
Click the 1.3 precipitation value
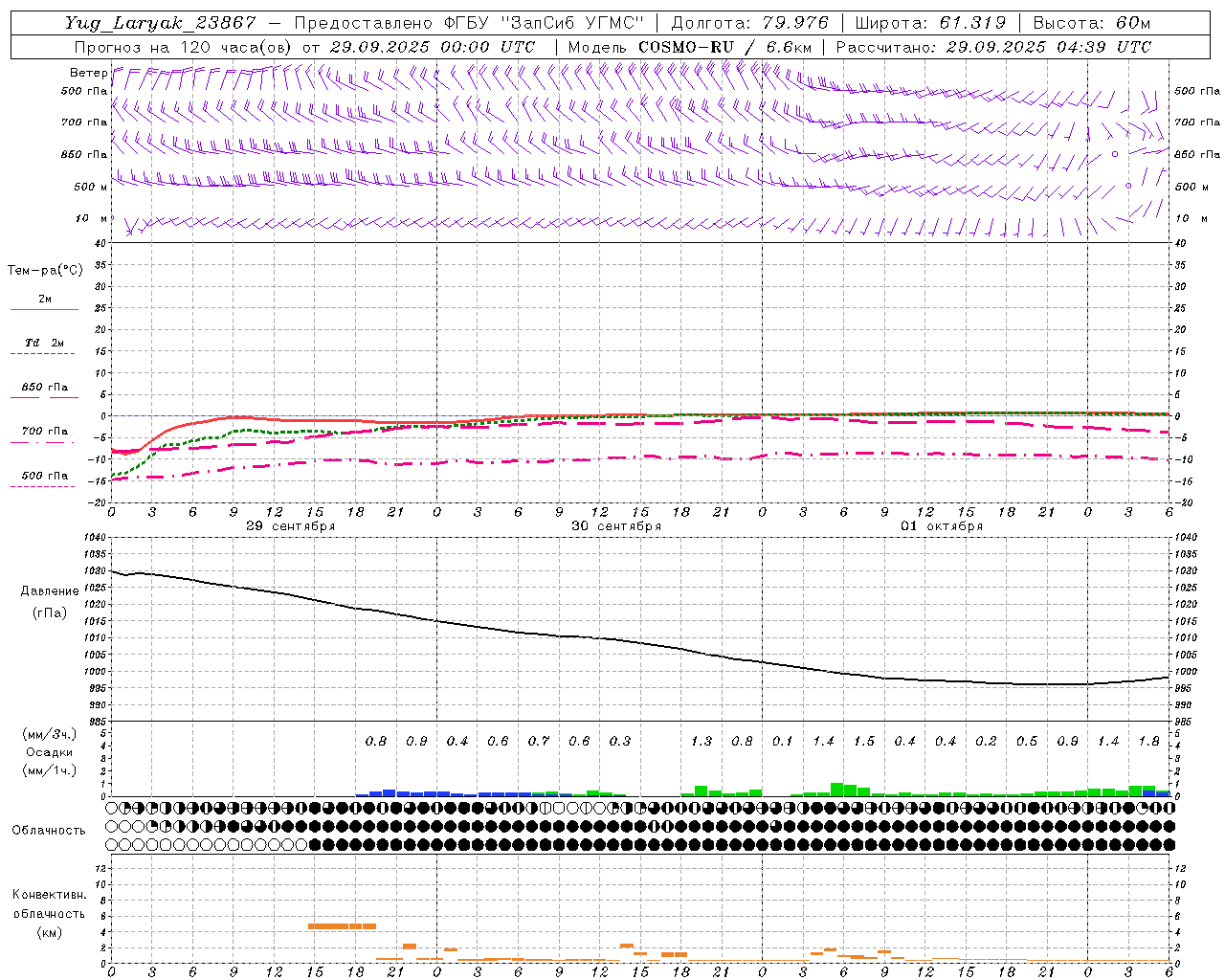pos(702,741)
